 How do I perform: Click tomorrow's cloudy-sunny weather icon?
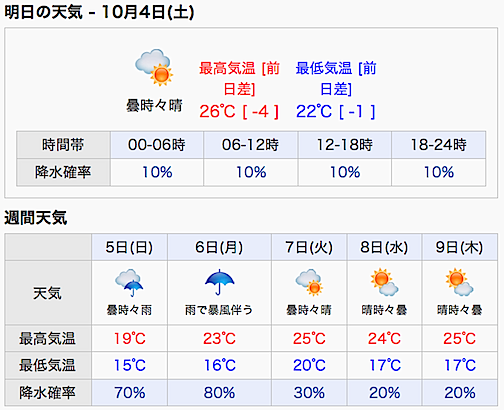[x=154, y=68]
